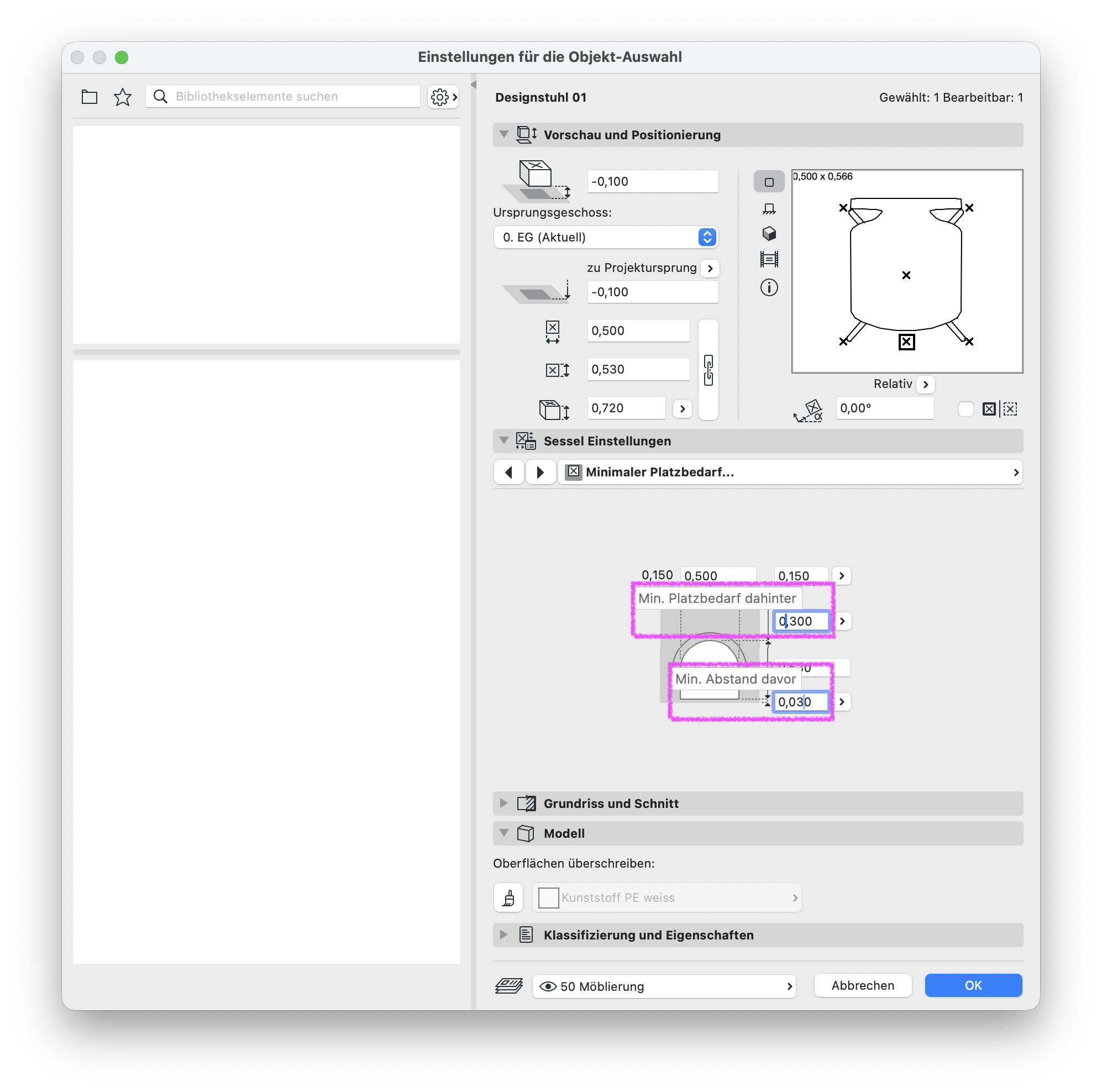1102x1092 pixels.
Task: Open the zu Projektursprung arrow menu
Action: tap(710, 268)
